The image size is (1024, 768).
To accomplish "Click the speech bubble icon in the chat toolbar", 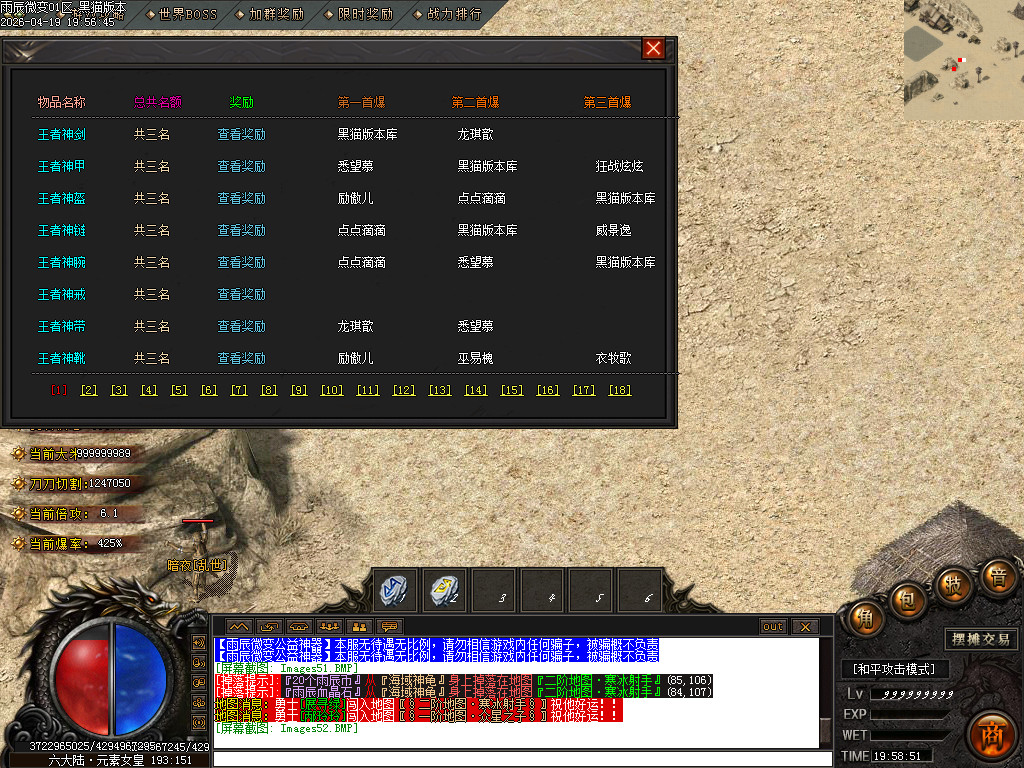I will [388, 627].
